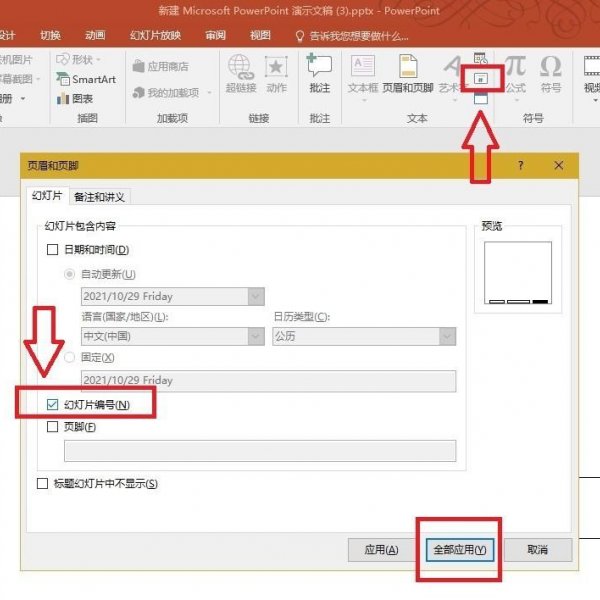This screenshot has width=600, height=600.
Task: Click the slide number icon in ribbon
Action: pyautogui.click(x=481, y=77)
